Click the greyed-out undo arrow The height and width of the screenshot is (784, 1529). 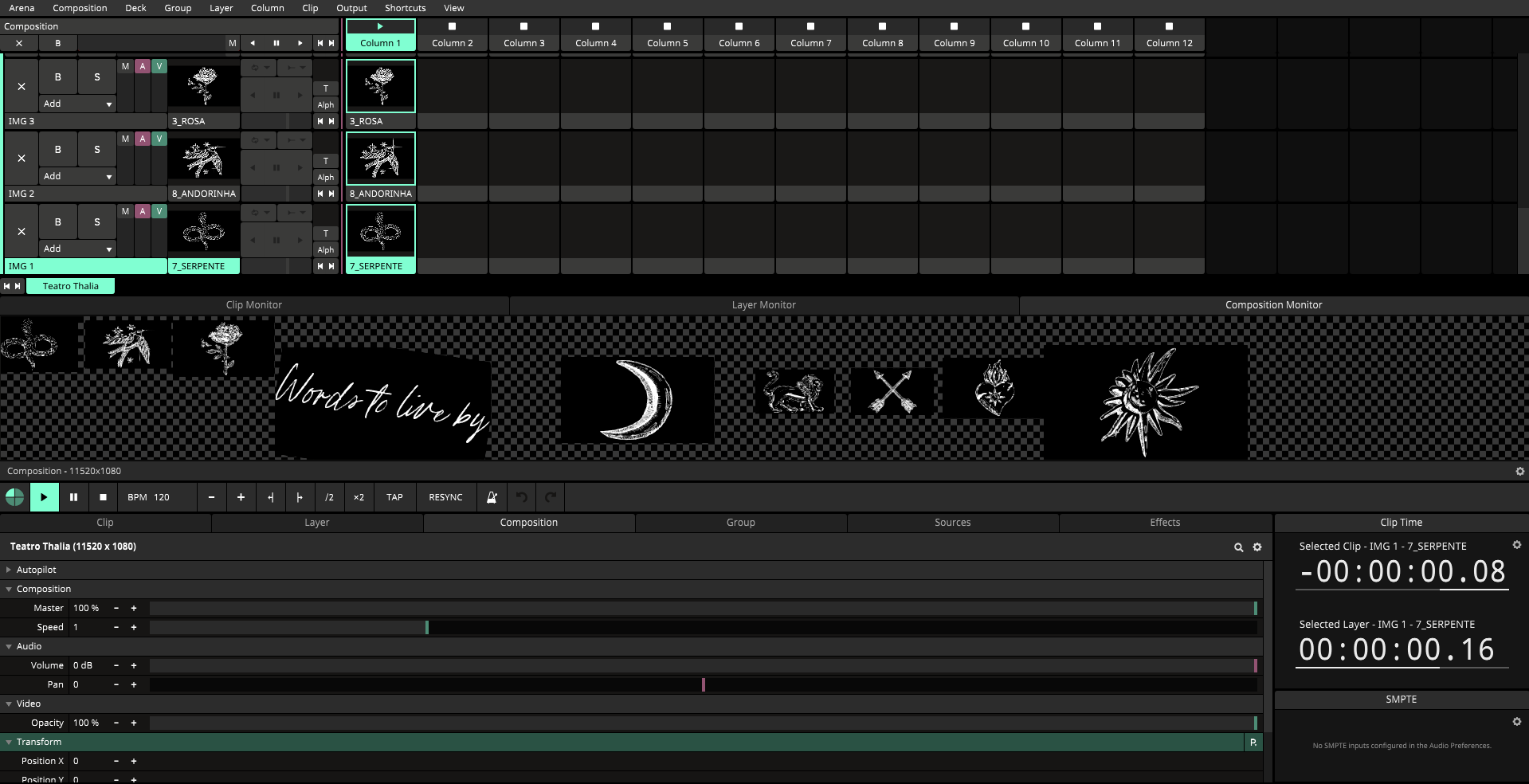[x=521, y=497]
